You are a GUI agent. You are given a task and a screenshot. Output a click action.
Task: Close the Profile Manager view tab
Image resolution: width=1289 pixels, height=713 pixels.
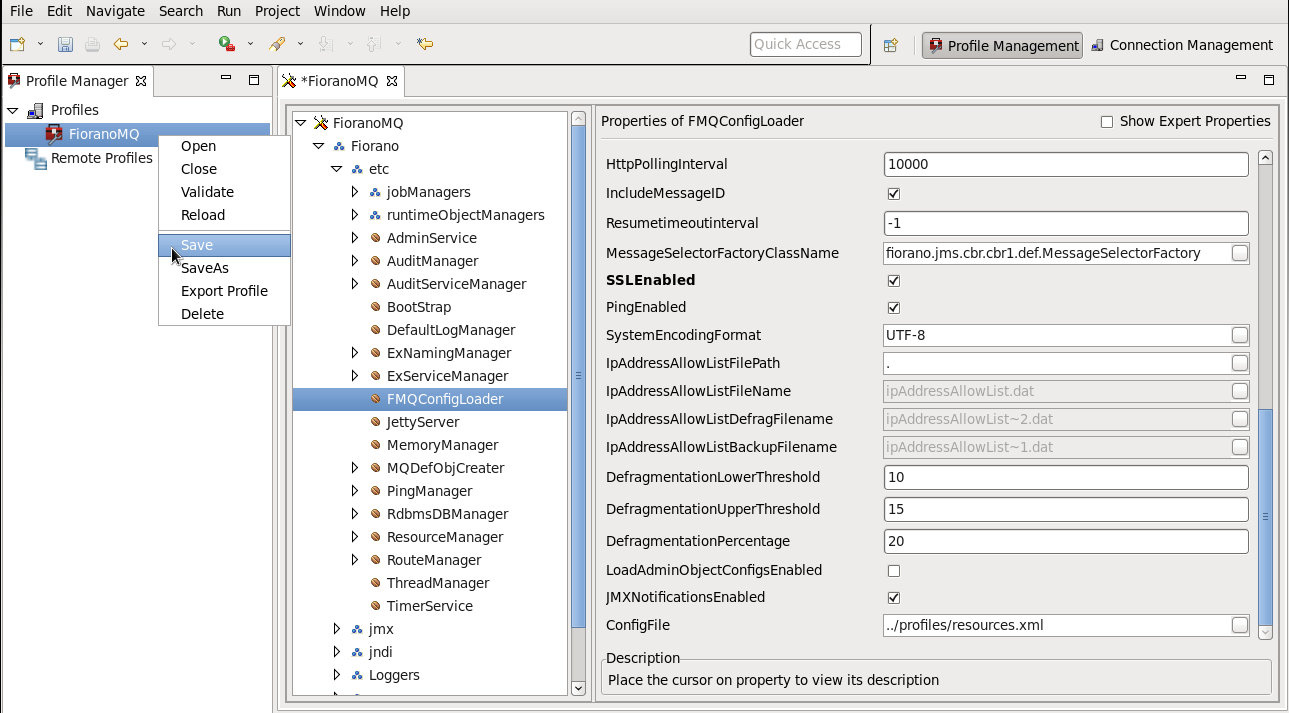point(141,81)
